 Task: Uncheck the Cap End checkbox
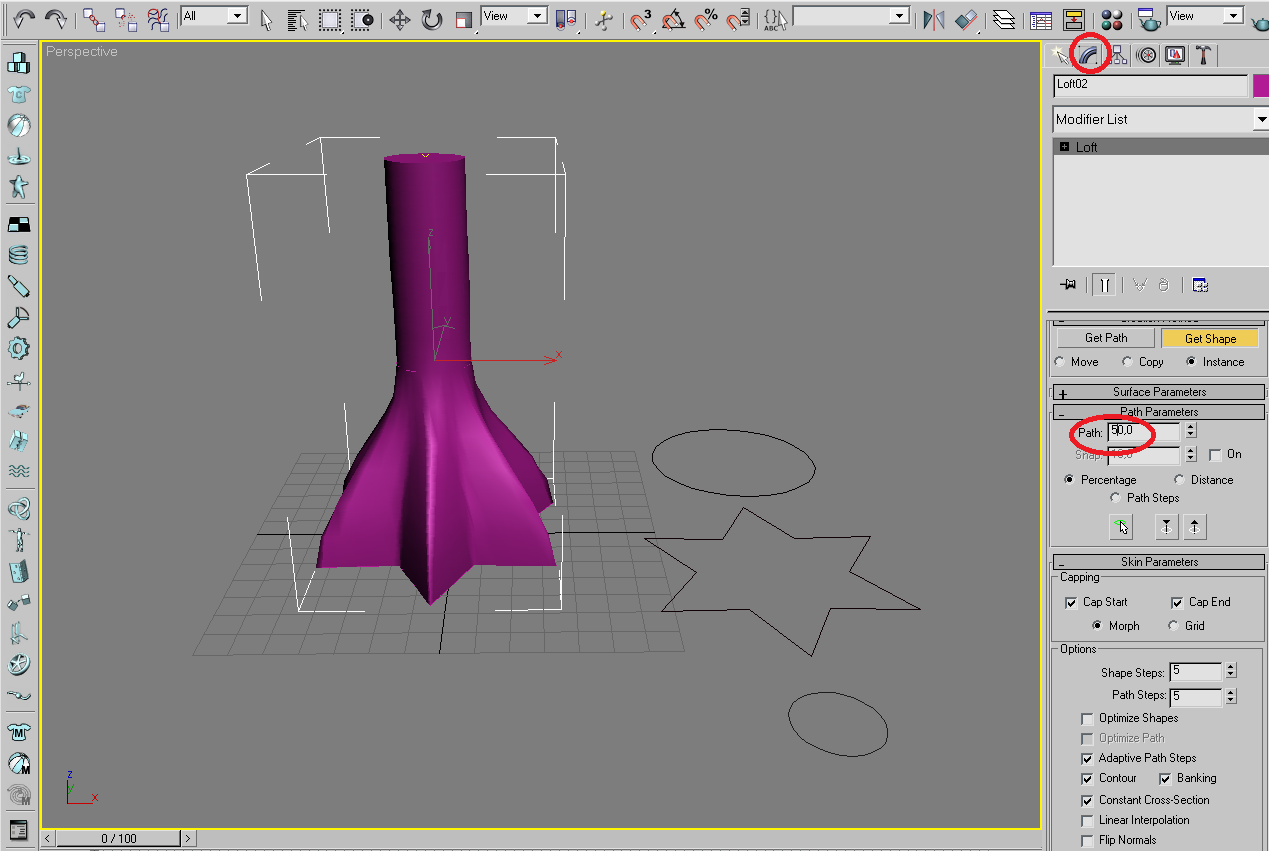tap(1177, 603)
